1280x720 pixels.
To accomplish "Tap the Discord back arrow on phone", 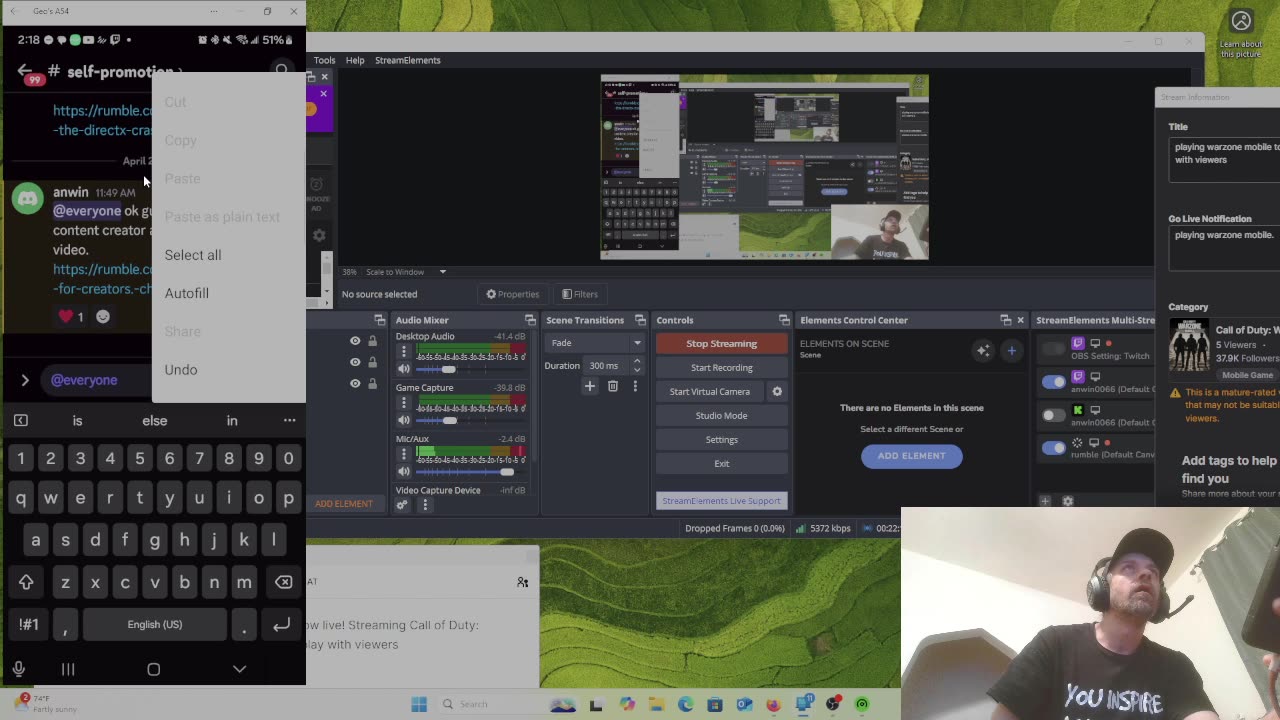I will [x=24, y=71].
